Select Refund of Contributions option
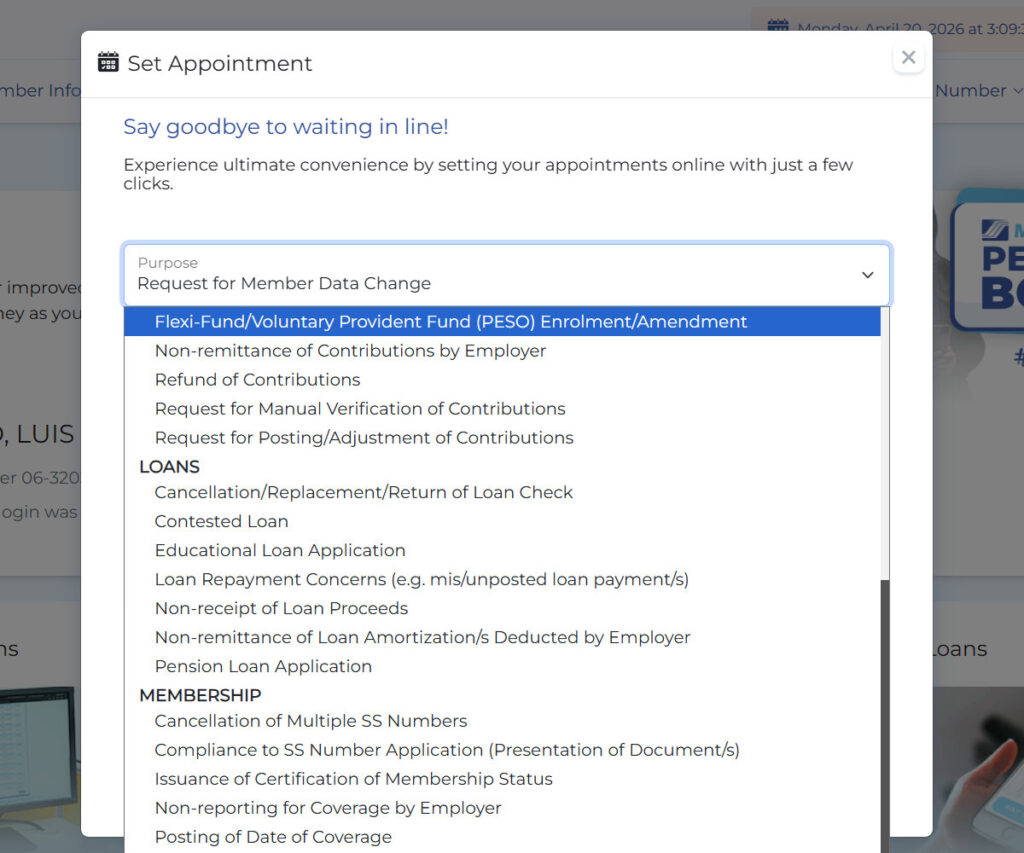This screenshot has width=1024, height=853. point(502,379)
